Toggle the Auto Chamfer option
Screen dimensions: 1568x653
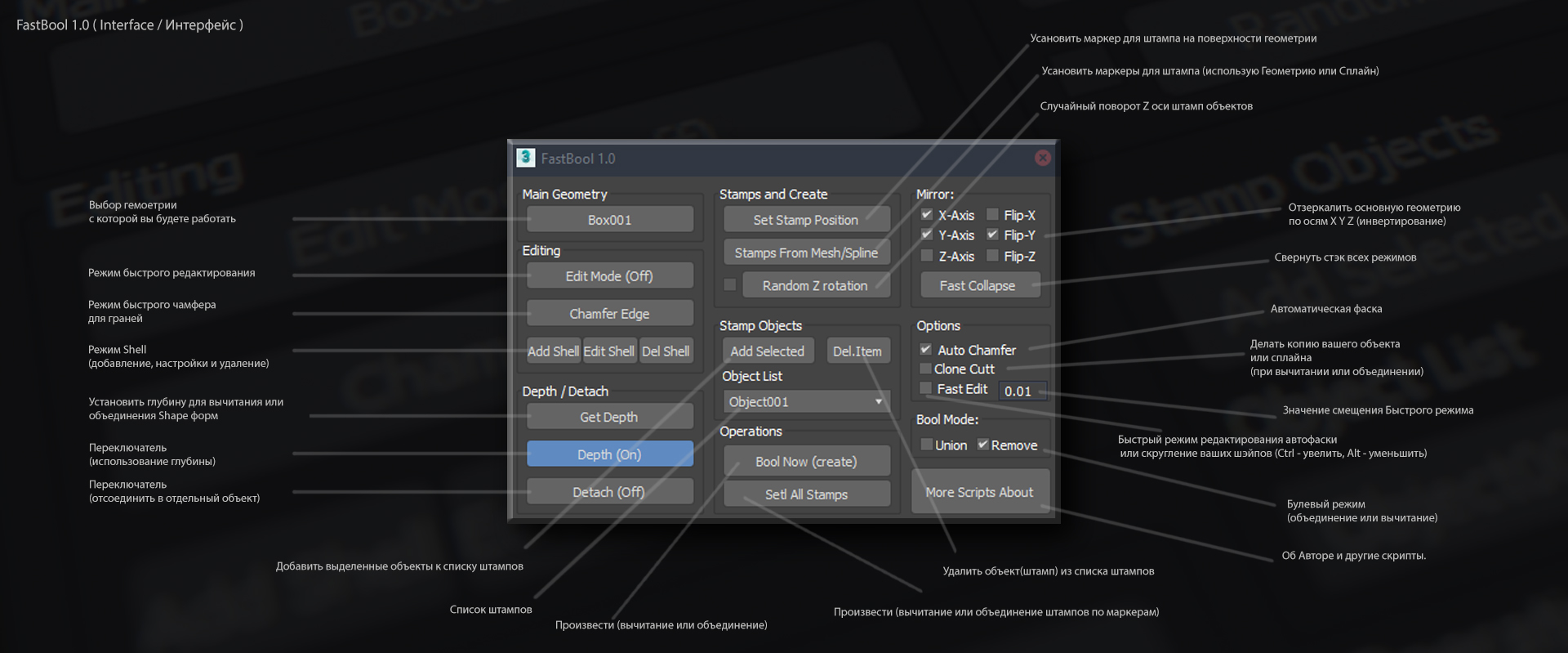(x=926, y=349)
